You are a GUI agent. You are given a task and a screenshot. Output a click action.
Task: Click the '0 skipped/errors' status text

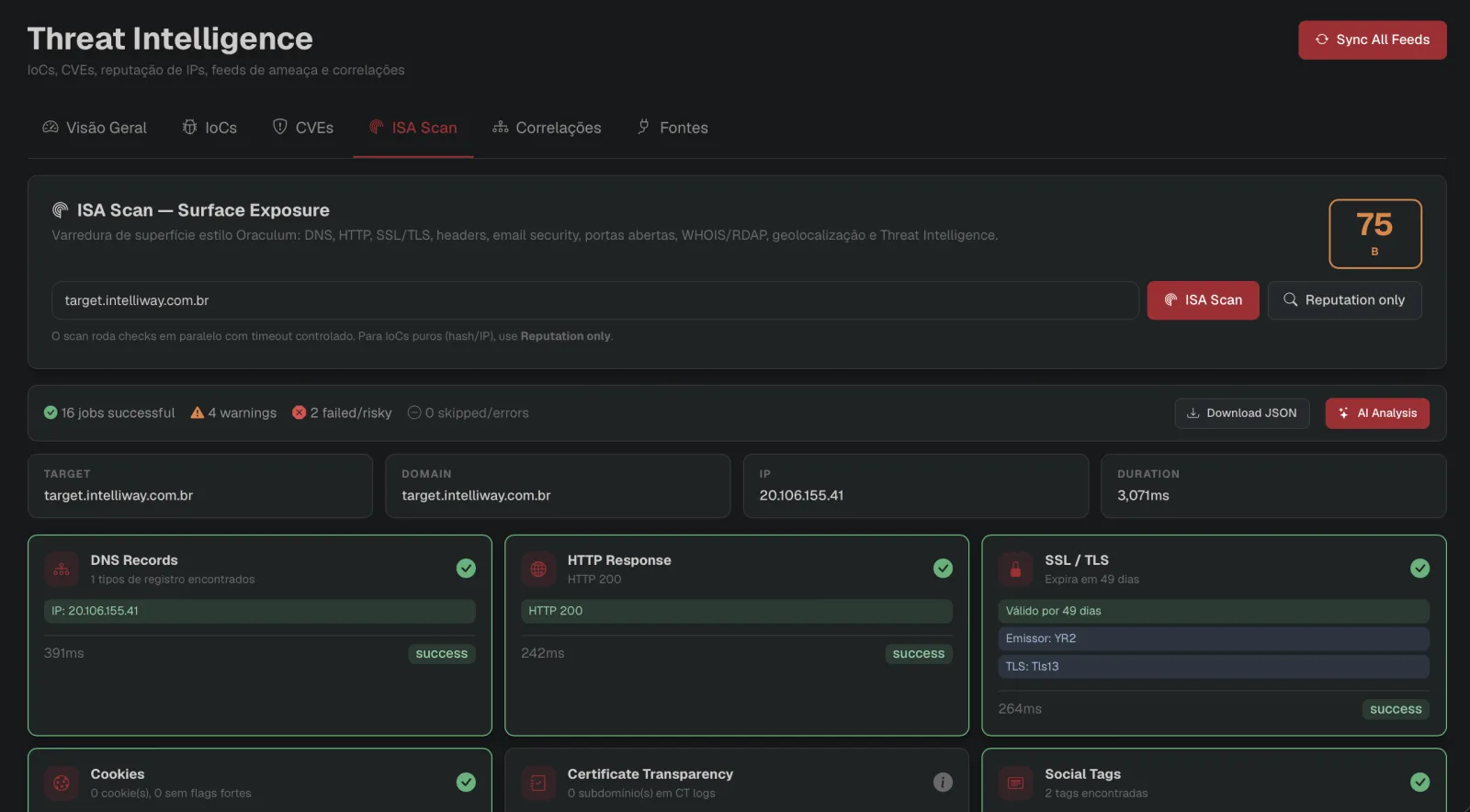coord(477,413)
